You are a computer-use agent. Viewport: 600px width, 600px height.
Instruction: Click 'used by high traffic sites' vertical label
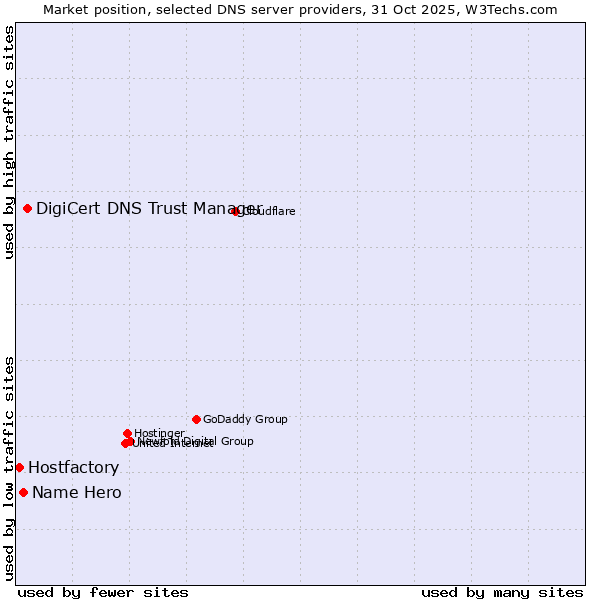click(x=9, y=142)
